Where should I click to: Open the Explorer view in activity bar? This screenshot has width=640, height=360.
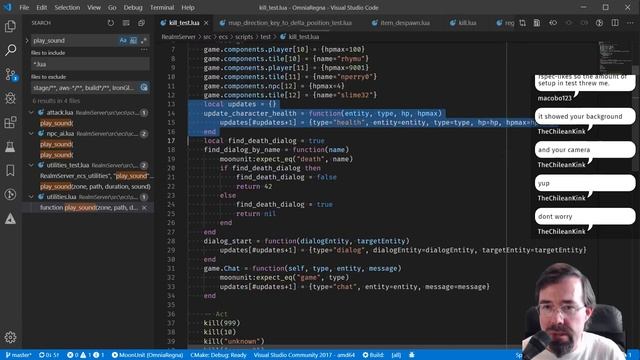point(10,27)
